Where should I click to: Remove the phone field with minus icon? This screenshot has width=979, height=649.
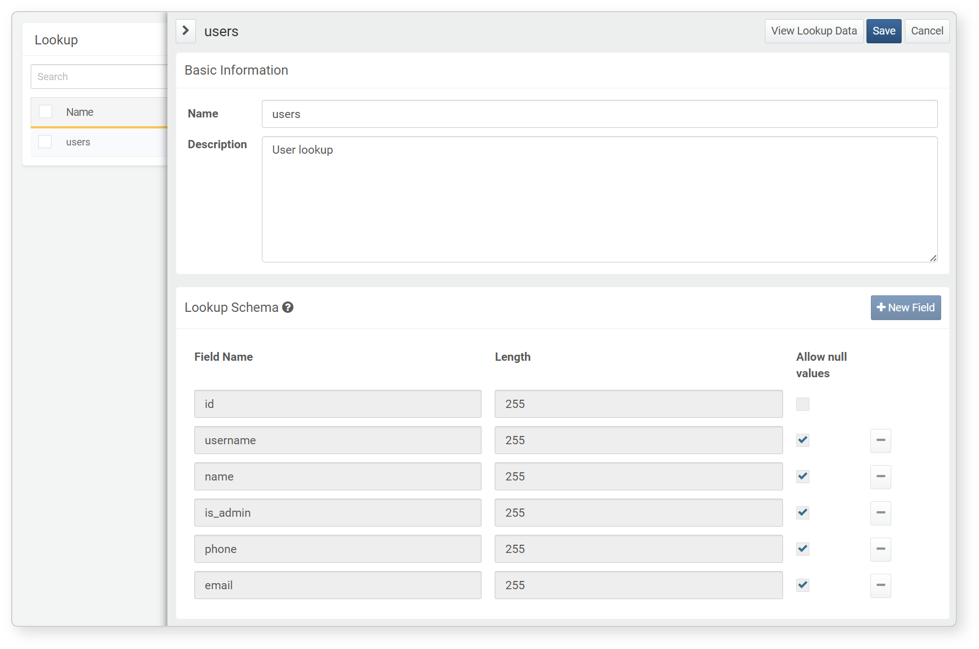point(880,549)
